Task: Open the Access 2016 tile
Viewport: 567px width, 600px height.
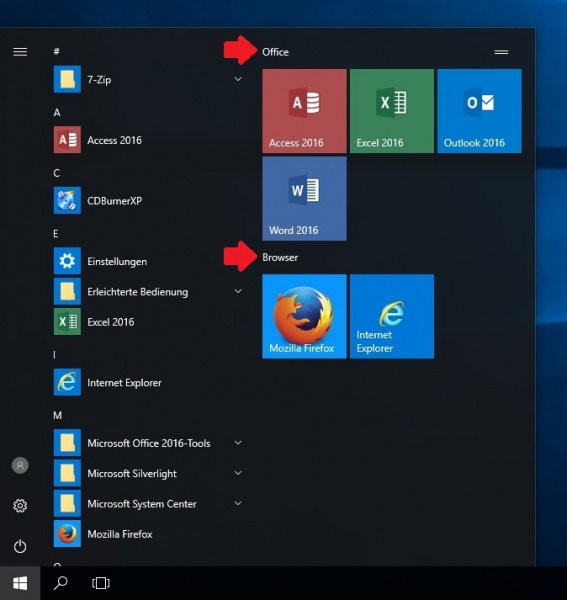Action: [x=305, y=111]
